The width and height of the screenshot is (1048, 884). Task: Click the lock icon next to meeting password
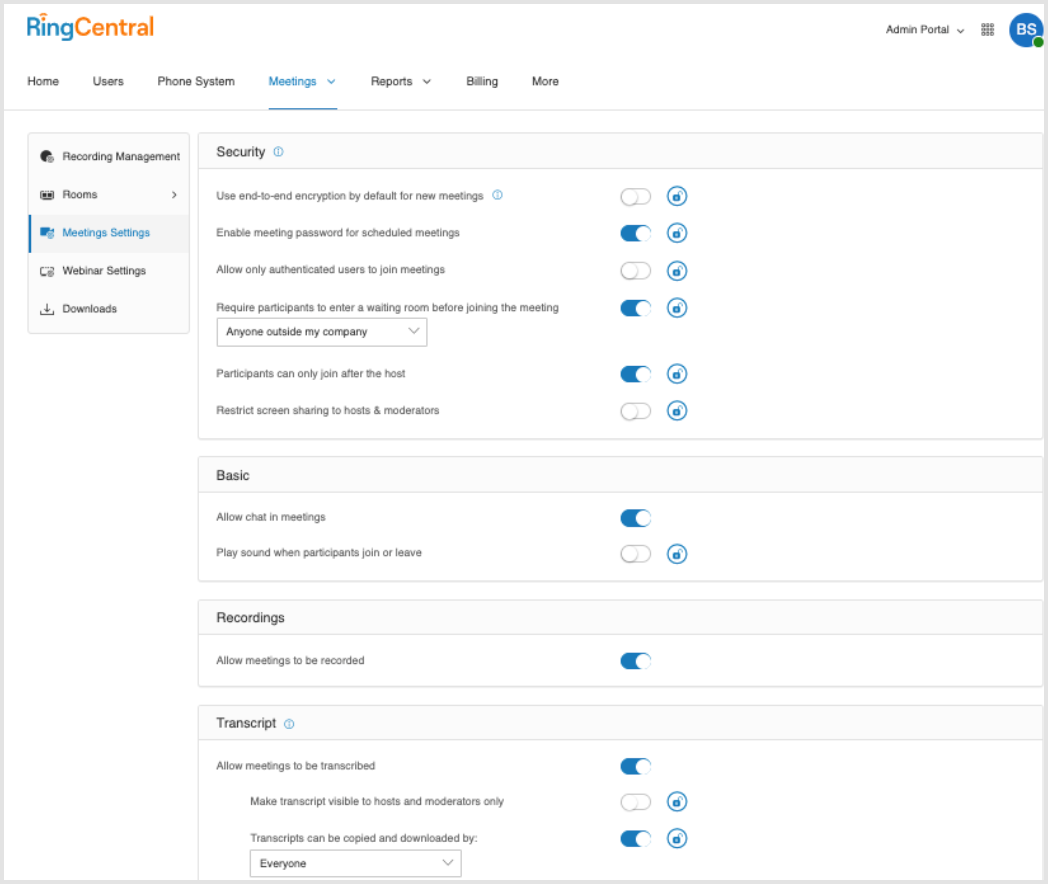click(677, 233)
